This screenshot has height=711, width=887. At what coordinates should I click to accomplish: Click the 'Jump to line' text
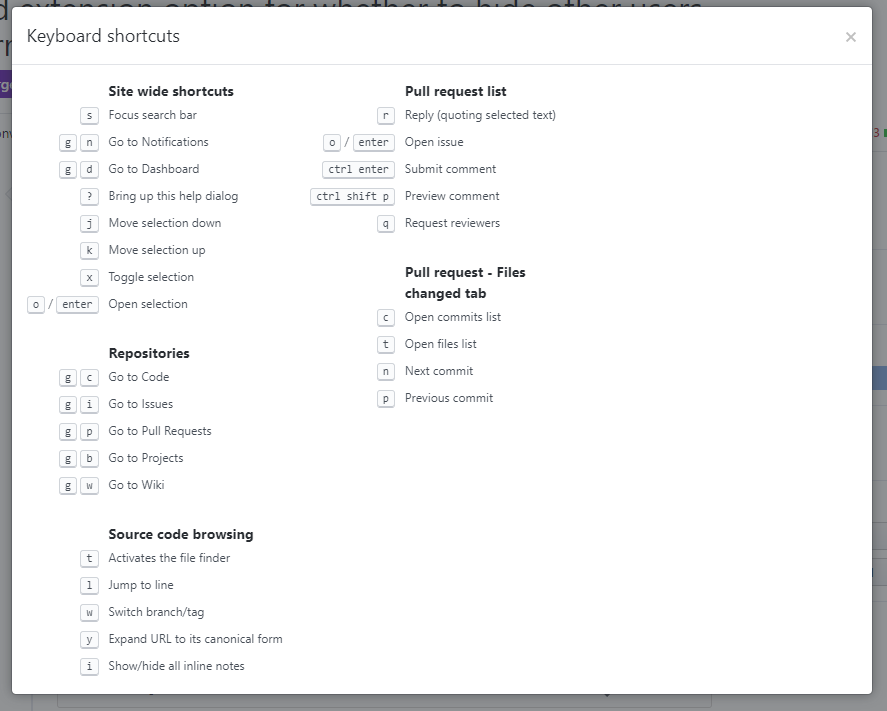click(x=141, y=585)
